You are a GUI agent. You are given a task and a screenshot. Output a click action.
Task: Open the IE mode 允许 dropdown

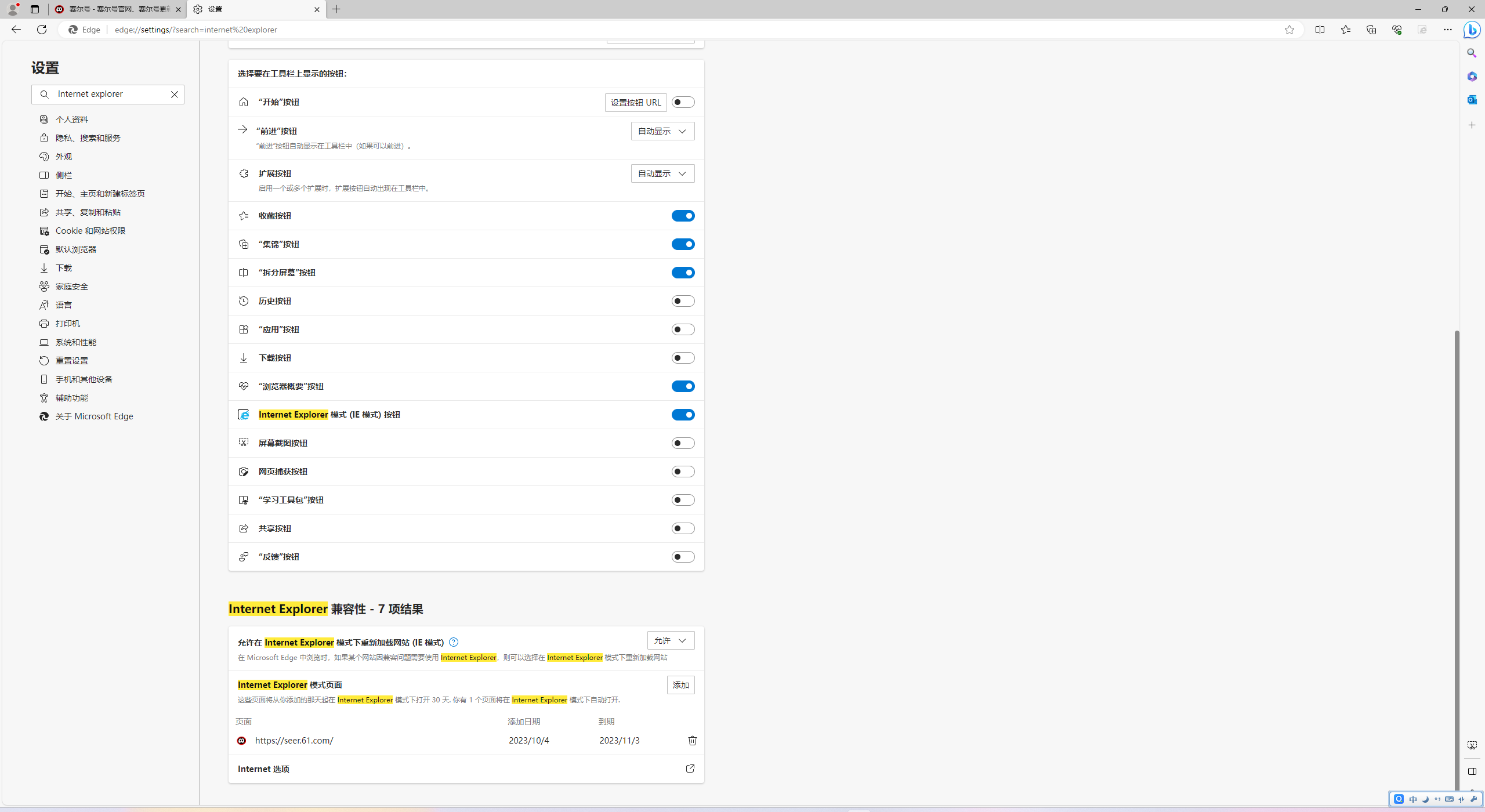pyautogui.click(x=671, y=640)
